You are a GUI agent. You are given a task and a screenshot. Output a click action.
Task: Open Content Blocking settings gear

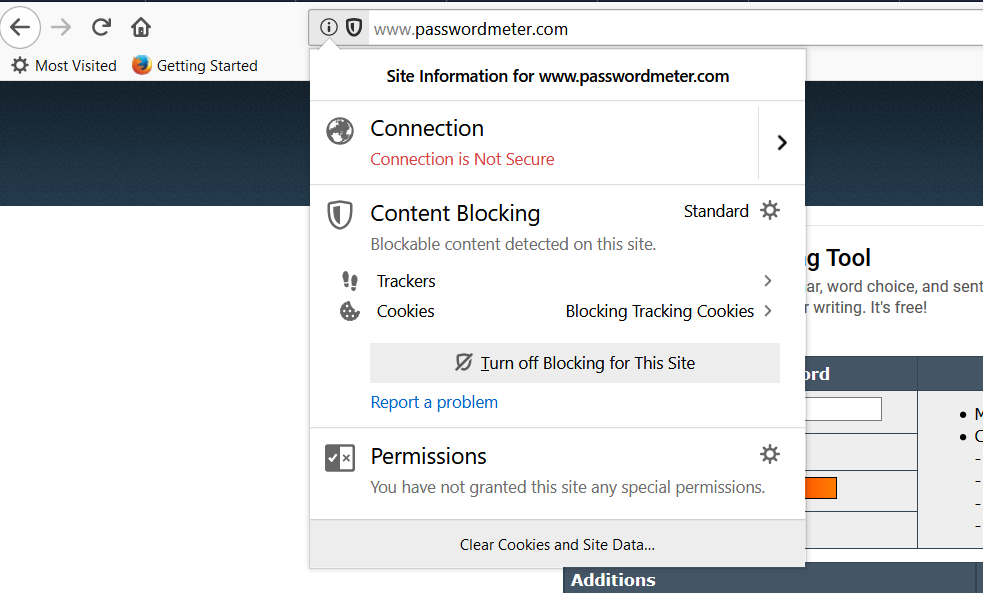click(x=770, y=210)
